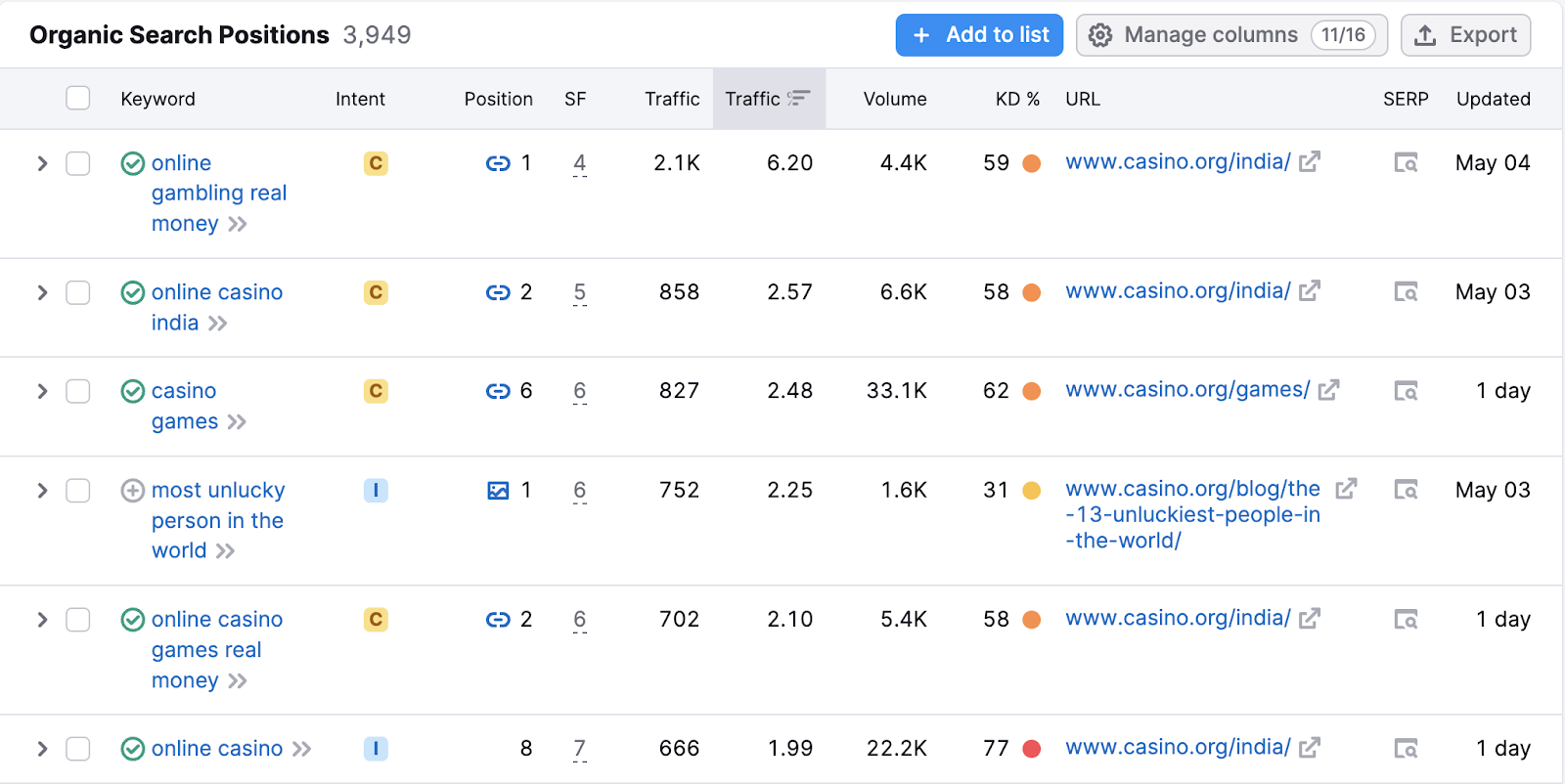
Task: Click the green check icon beside casino games keyword
Action: click(133, 391)
